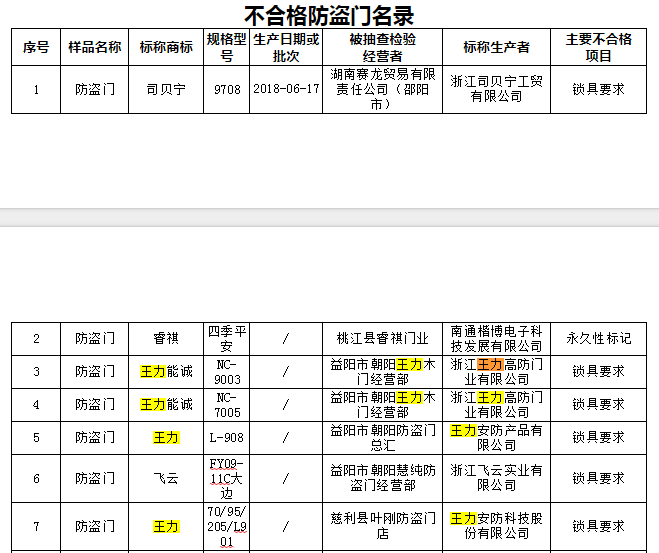Click the 王力安防科技股份有限公司 cell
This screenshot has height=553, width=659.
496,527
